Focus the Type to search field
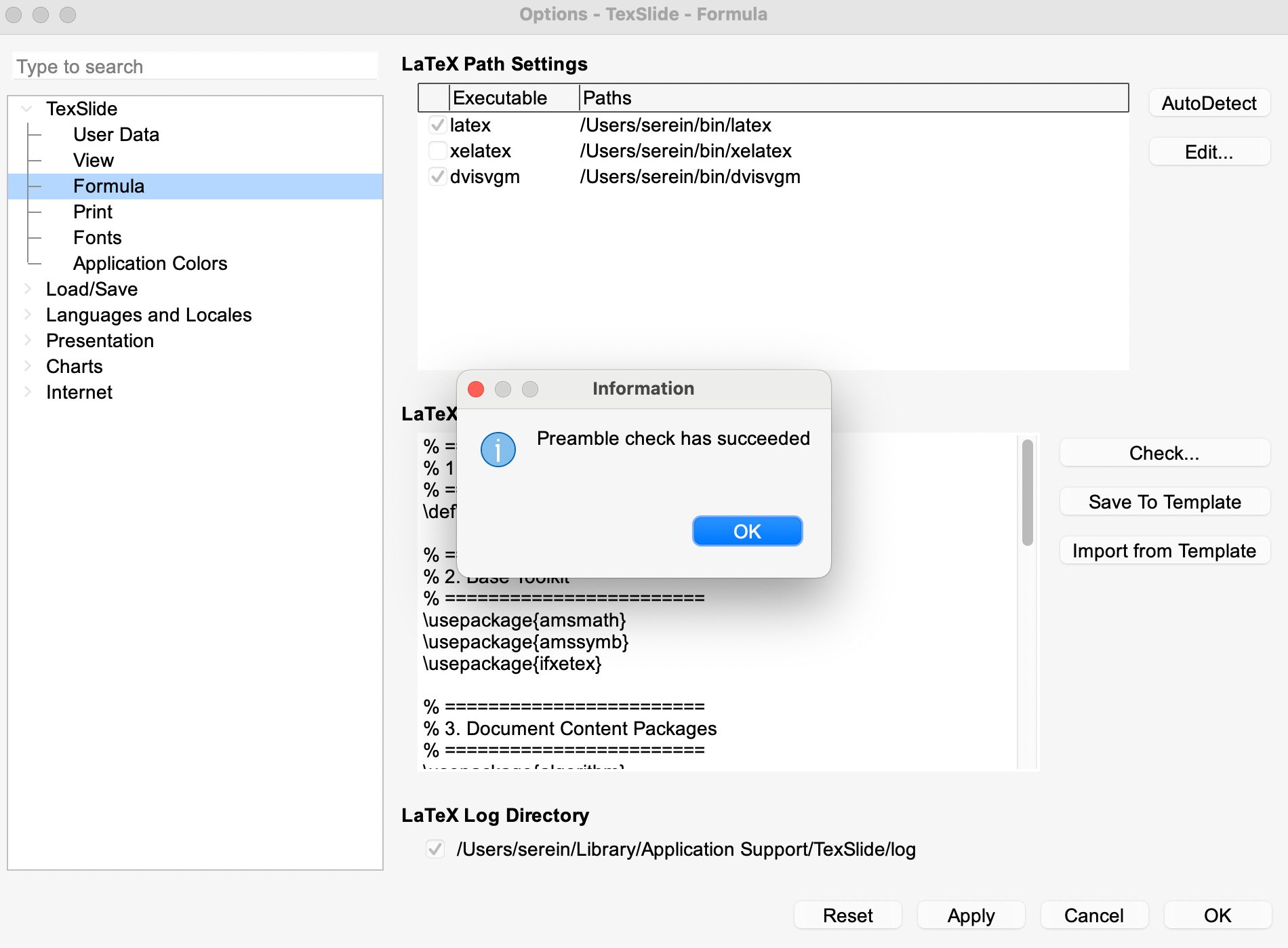 [x=195, y=66]
